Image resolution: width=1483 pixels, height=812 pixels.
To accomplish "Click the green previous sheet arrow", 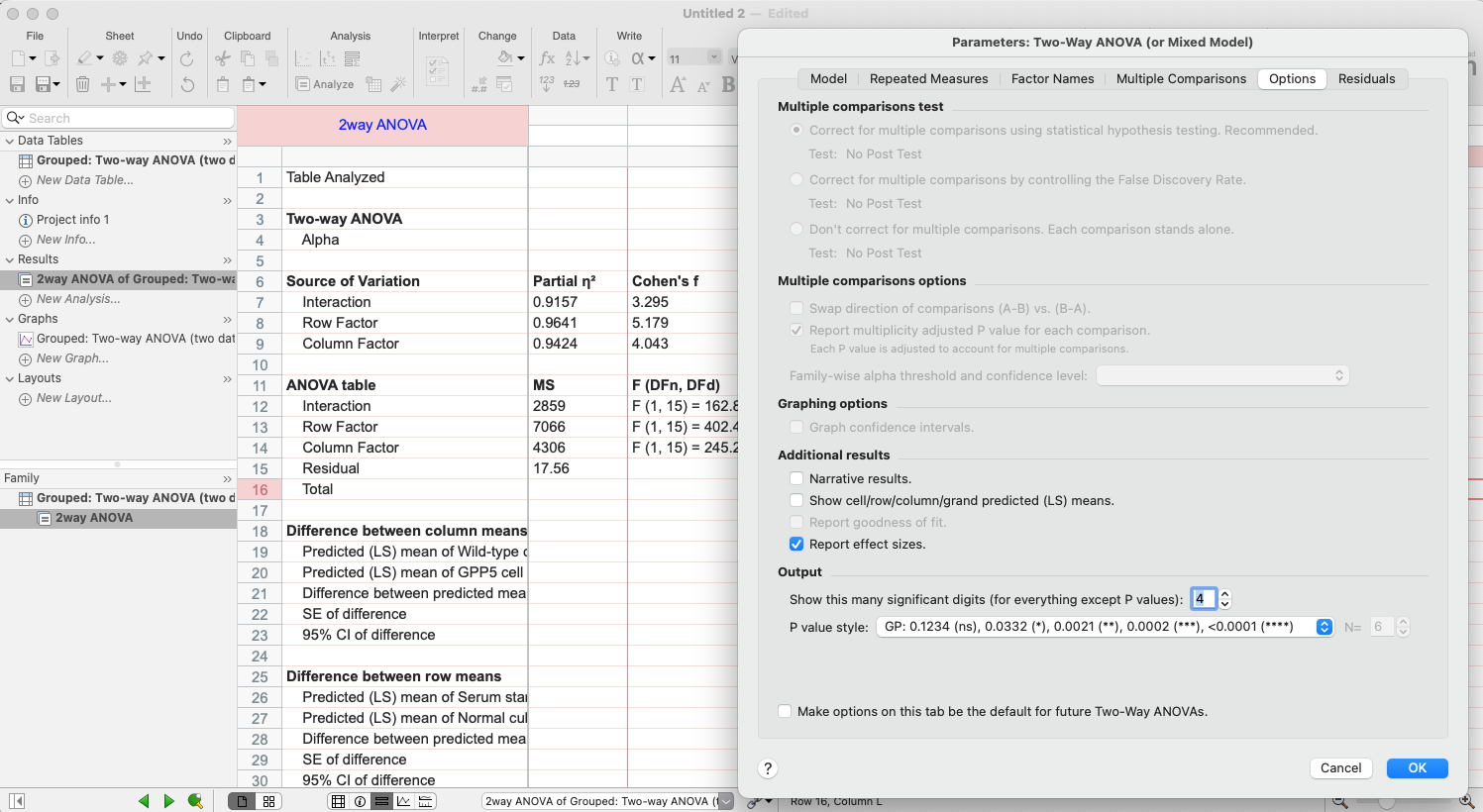I will tap(144, 801).
